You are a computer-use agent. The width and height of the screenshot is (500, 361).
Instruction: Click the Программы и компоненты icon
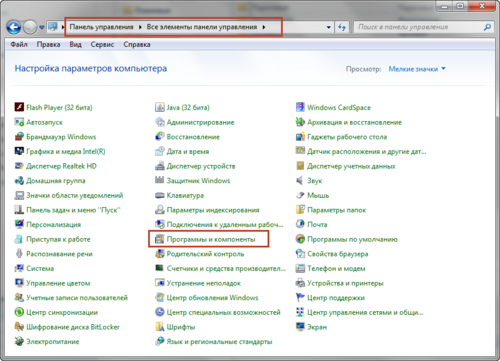point(160,239)
